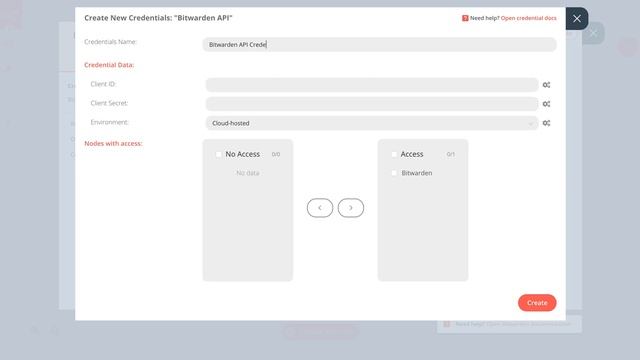Tick the Bitwarden node checkbox
The height and width of the screenshot is (360, 640).
tap(394, 173)
